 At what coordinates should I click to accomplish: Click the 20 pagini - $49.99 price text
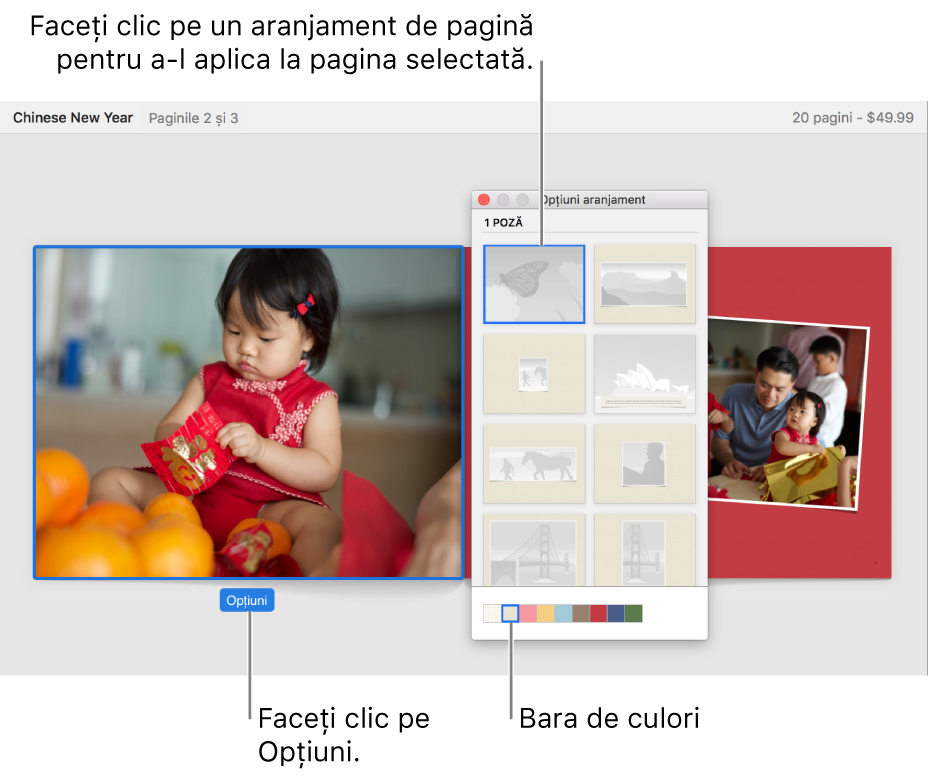[853, 118]
